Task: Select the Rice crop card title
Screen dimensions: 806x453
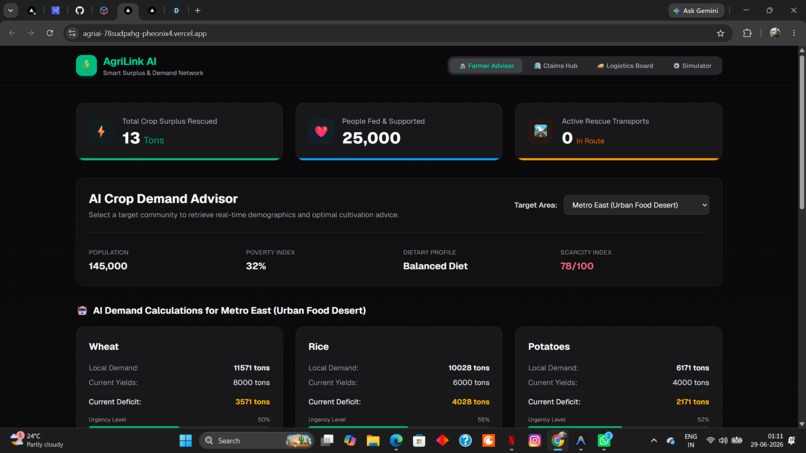Action: [318, 347]
